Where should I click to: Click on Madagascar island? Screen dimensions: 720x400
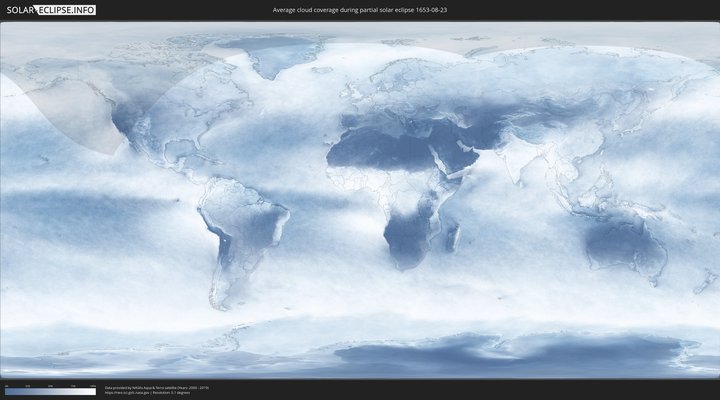tap(455, 237)
